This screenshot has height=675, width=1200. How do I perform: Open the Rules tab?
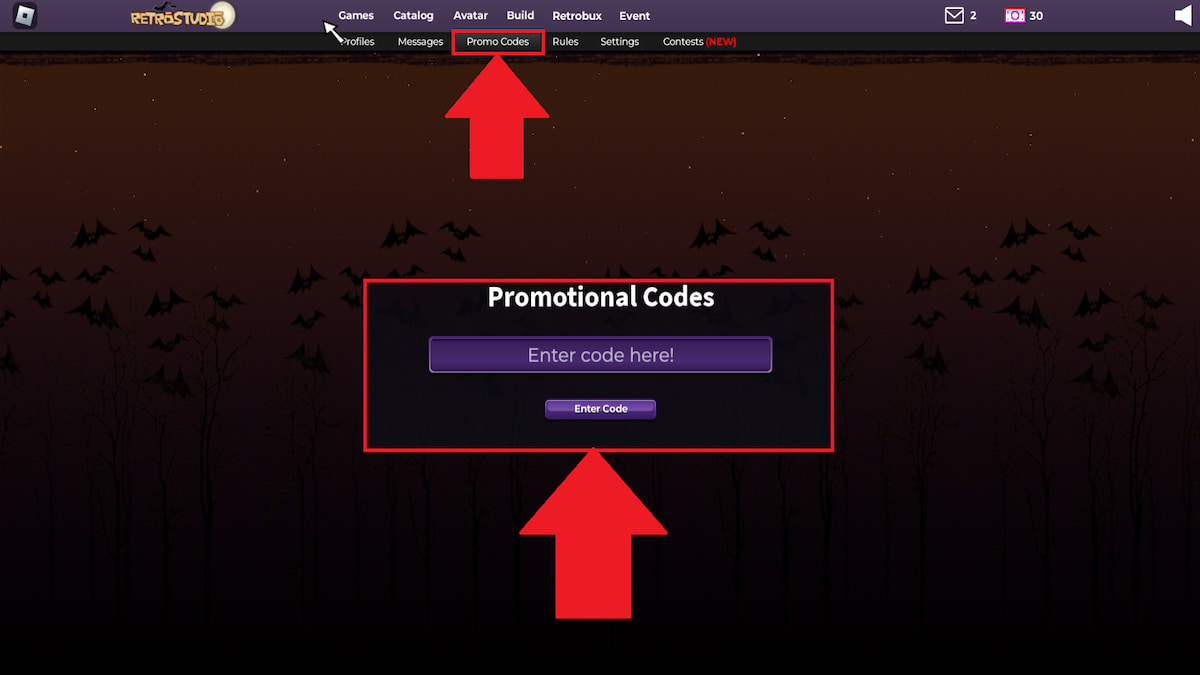565,42
